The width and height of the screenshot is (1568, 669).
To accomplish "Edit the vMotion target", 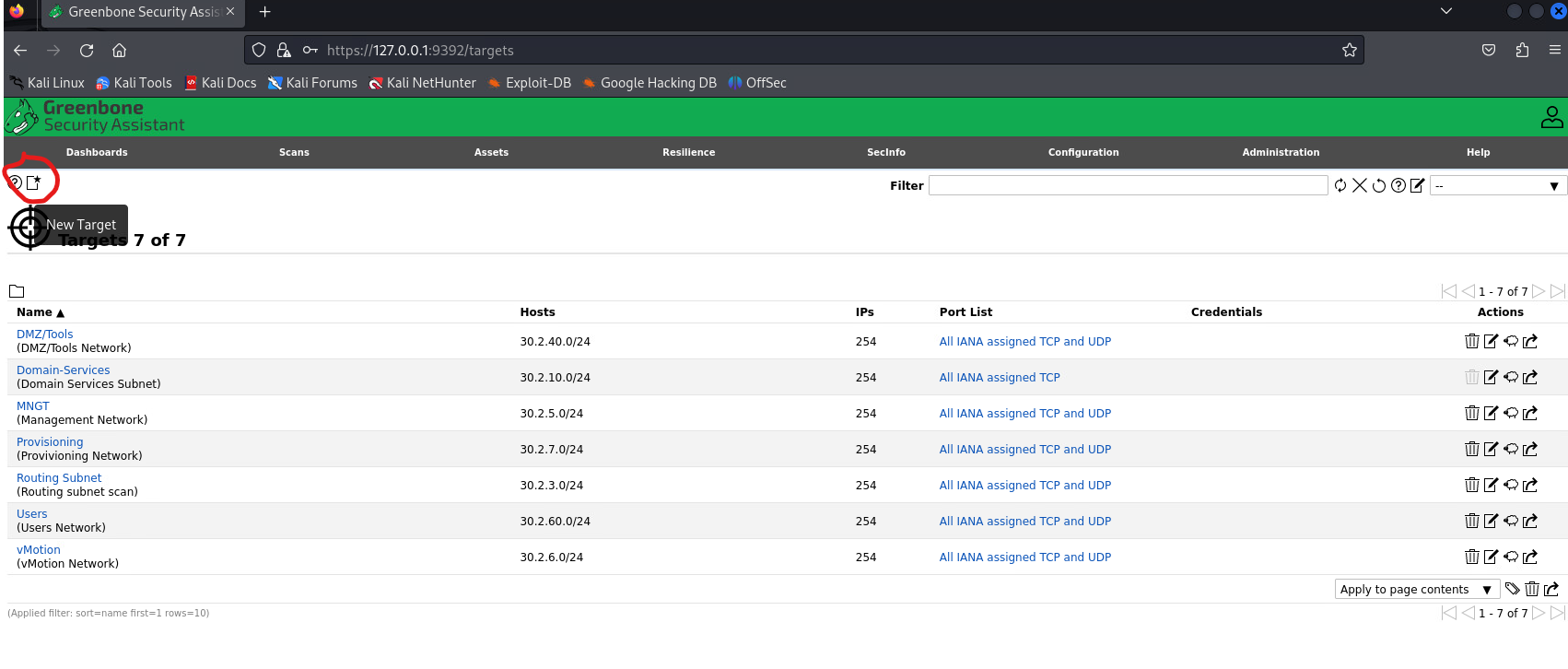I will point(1492,557).
